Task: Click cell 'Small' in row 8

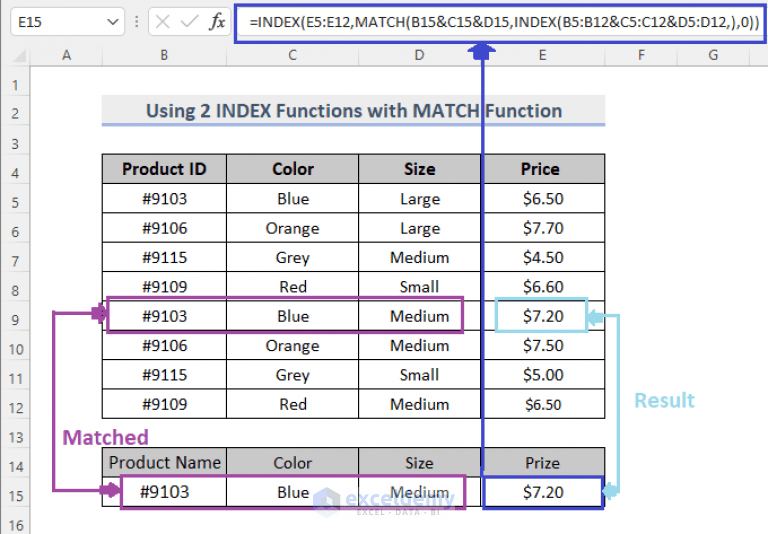Action: tap(419, 287)
